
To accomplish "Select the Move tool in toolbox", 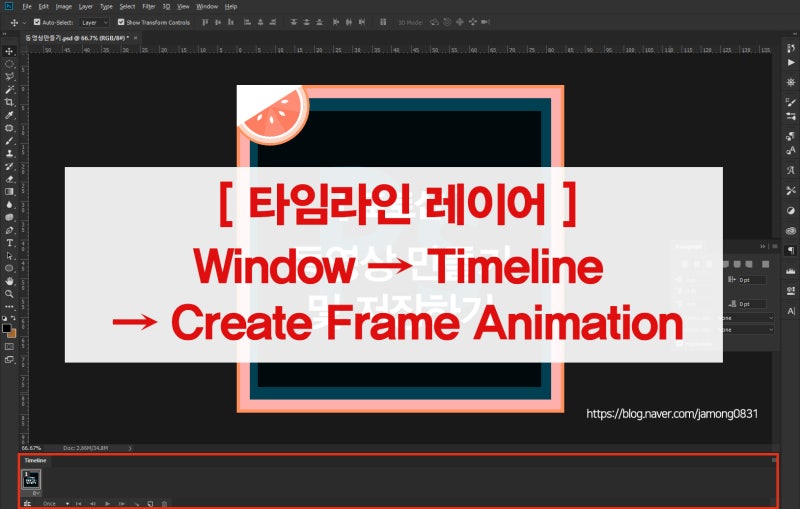I will tap(9, 51).
